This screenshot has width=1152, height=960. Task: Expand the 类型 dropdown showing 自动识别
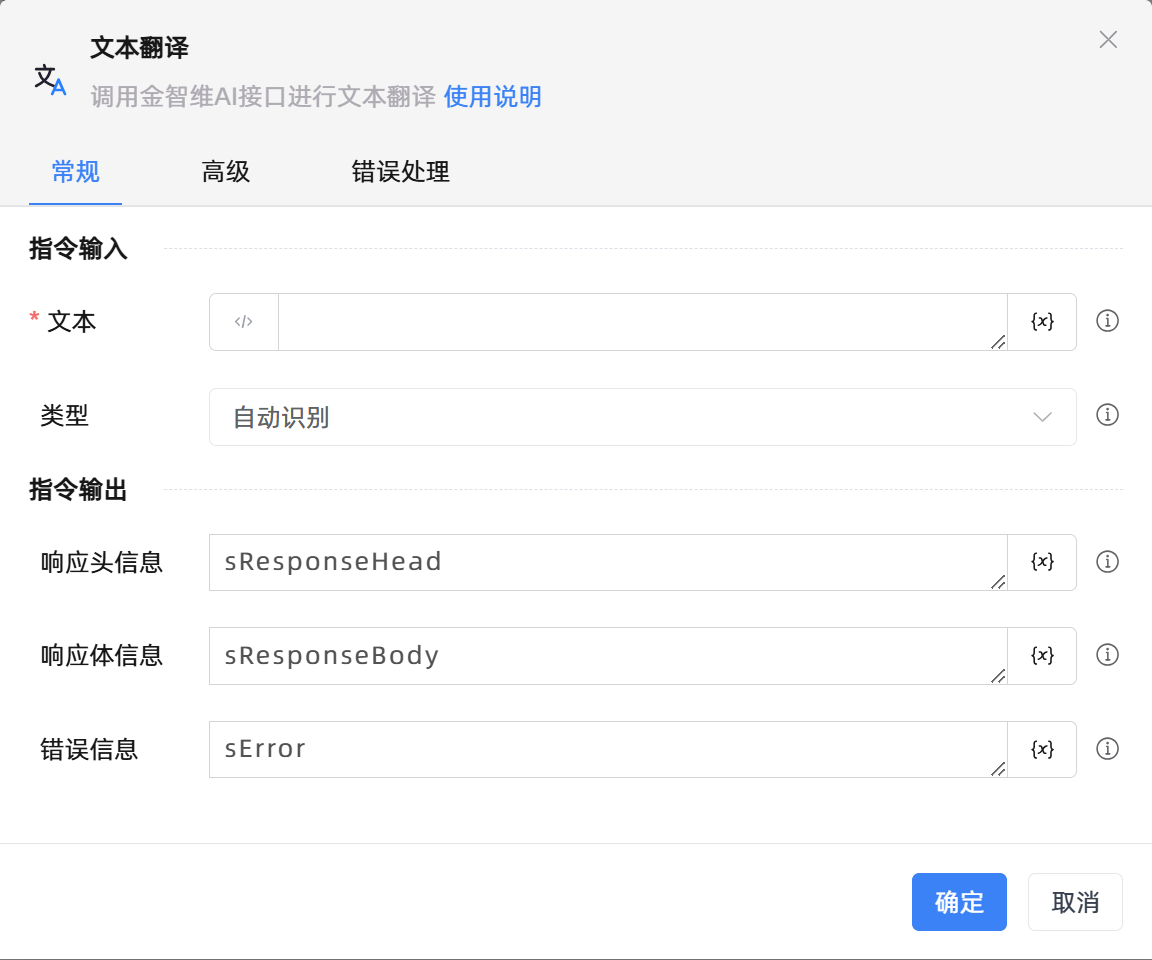tap(642, 417)
